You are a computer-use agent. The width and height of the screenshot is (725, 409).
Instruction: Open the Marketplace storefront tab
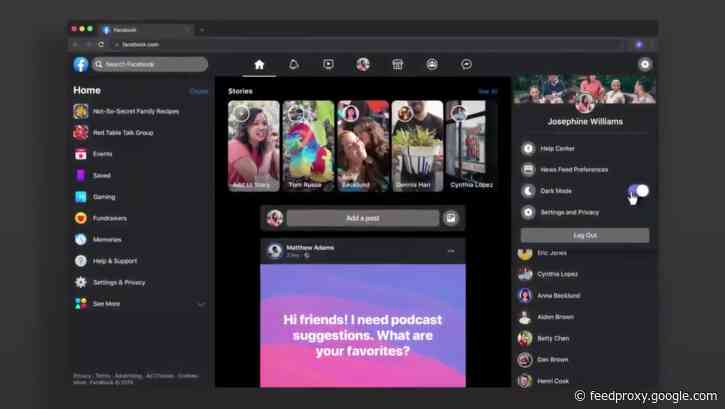[x=398, y=65]
